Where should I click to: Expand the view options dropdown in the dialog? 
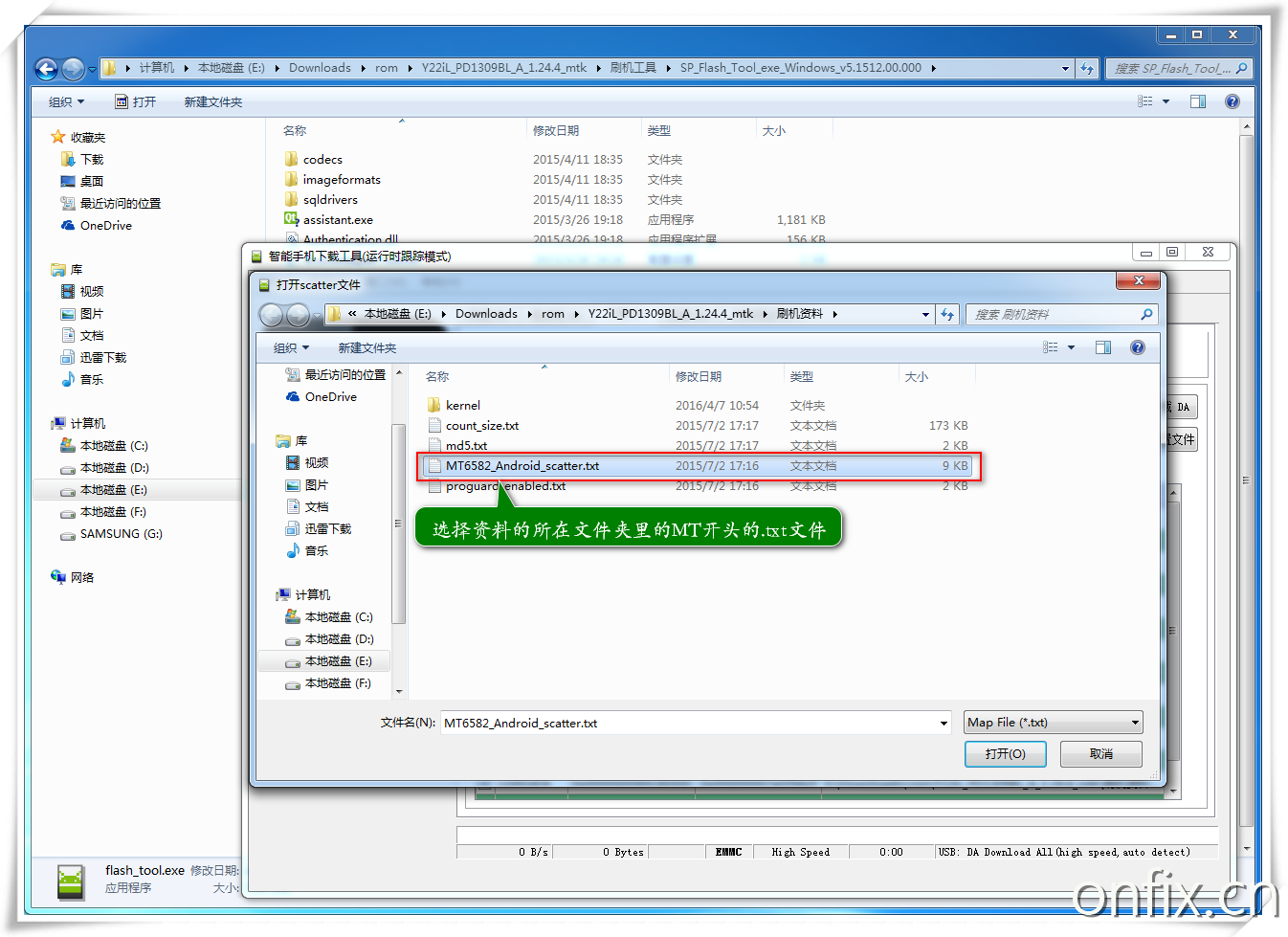click(x=1071, y=347)
